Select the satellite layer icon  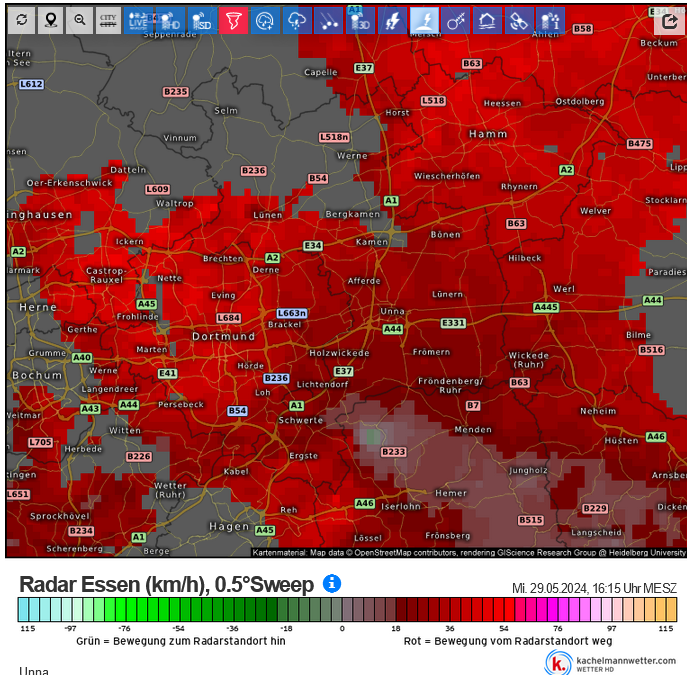(519, 20)
